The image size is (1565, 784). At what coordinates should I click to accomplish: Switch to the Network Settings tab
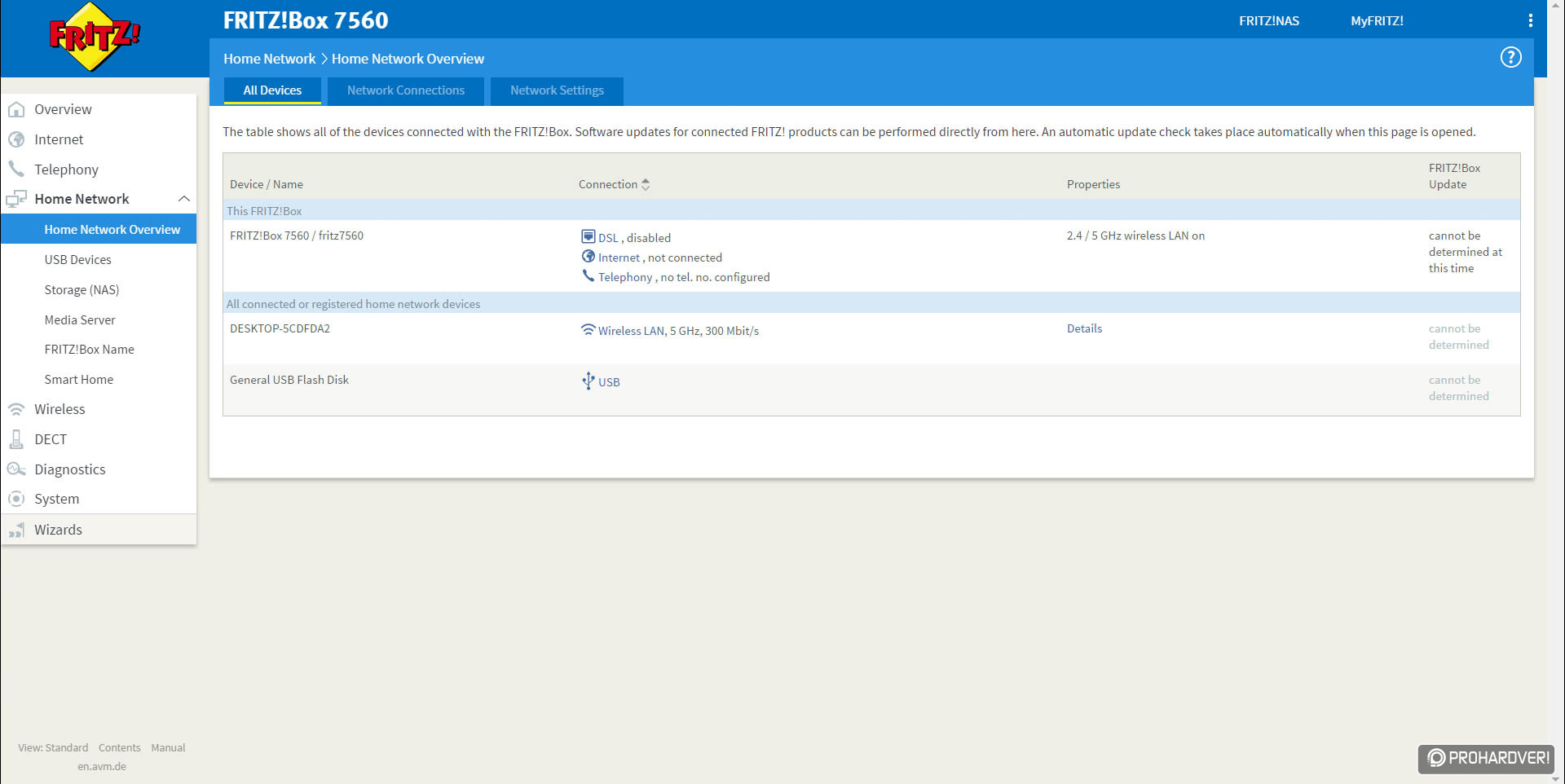pos(558,90)
